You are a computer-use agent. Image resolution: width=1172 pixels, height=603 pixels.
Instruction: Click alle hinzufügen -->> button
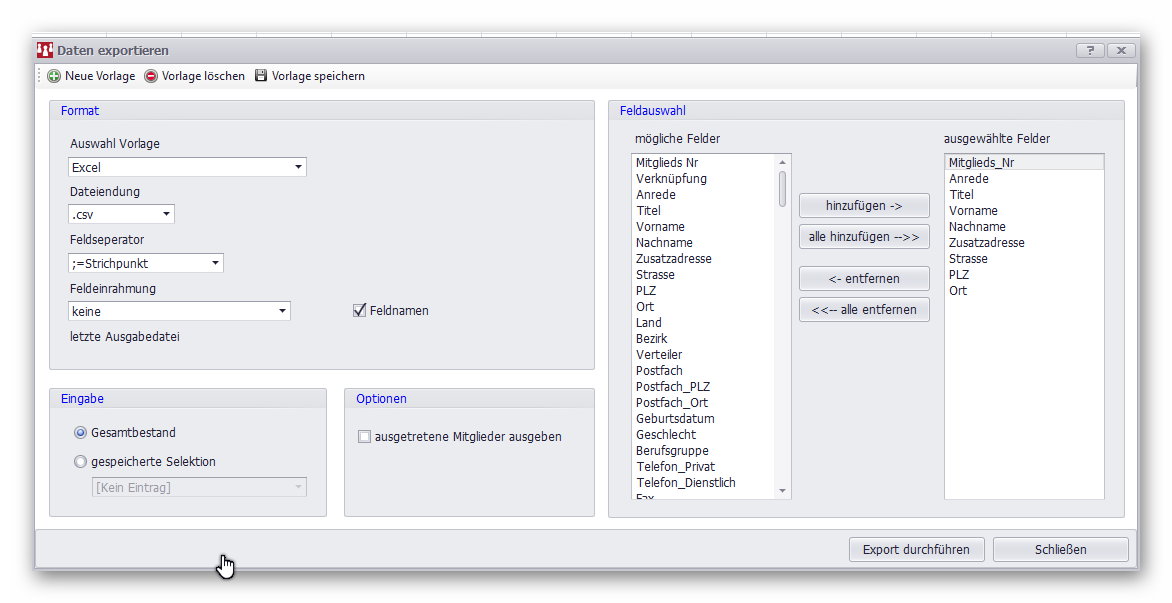click(864, 237)
